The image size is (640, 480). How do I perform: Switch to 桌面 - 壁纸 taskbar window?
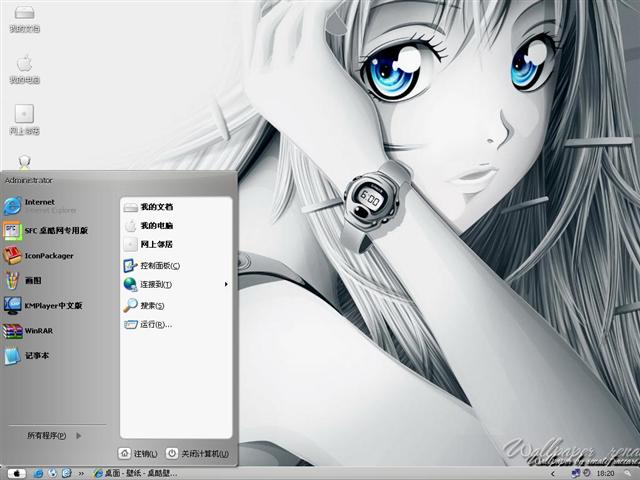135,473
